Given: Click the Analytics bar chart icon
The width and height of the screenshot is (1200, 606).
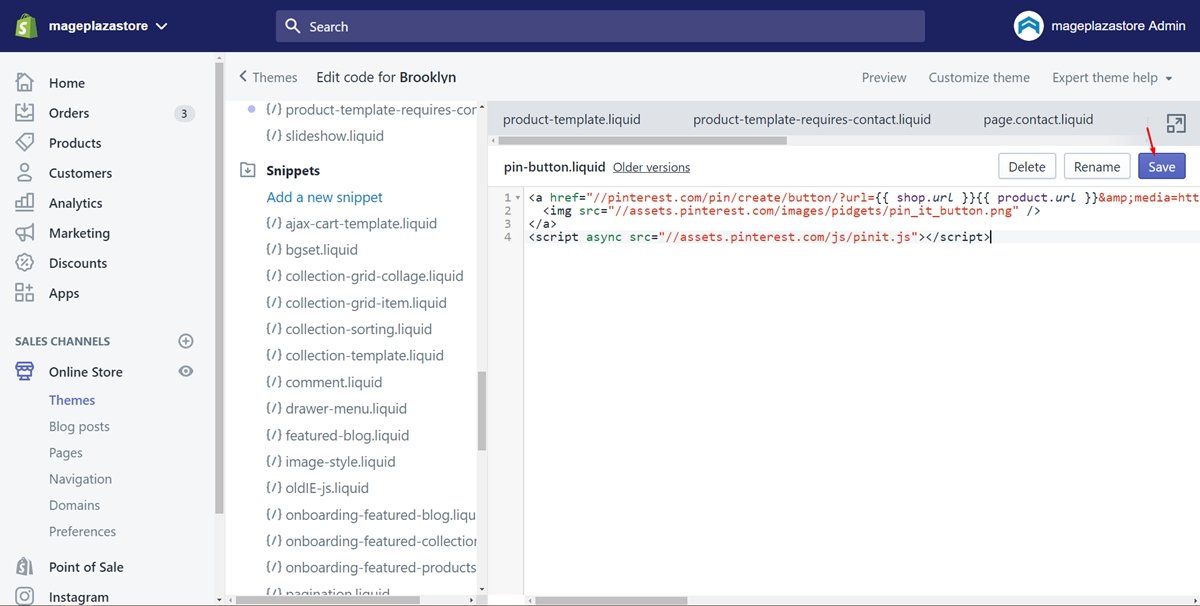Looking at the screenshot, I should click(x=25, y=203).
